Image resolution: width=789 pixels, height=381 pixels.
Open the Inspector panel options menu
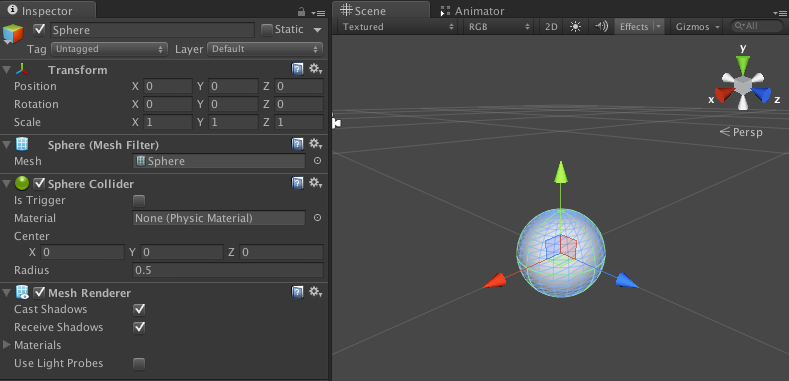pos(318,12)
